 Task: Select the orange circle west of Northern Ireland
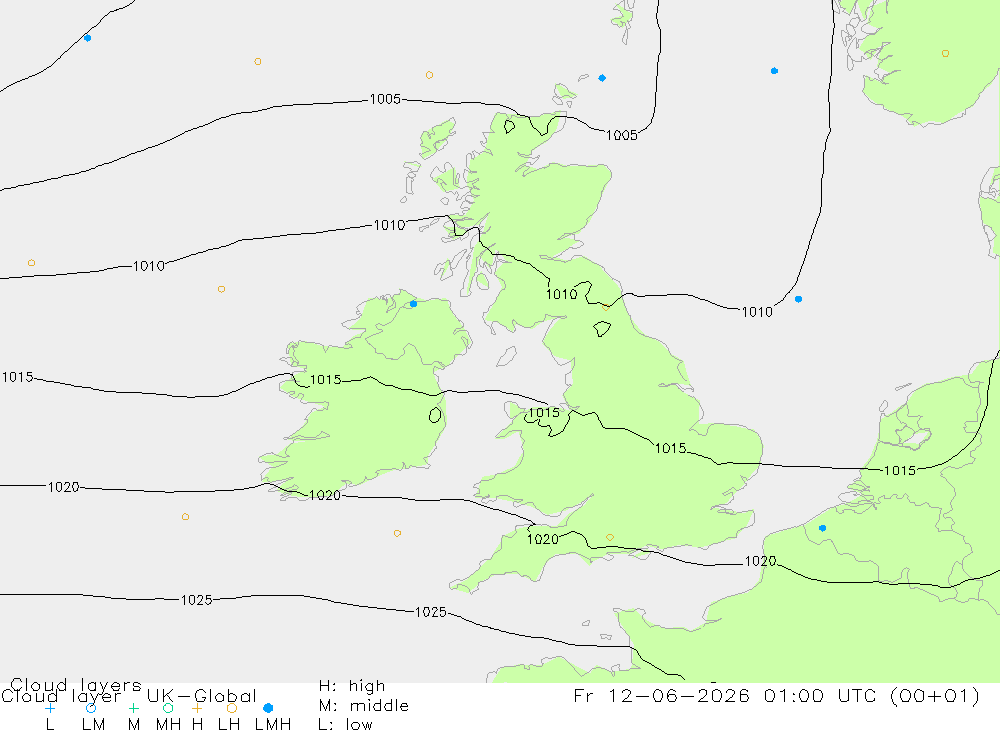click(x=221, y=290)
